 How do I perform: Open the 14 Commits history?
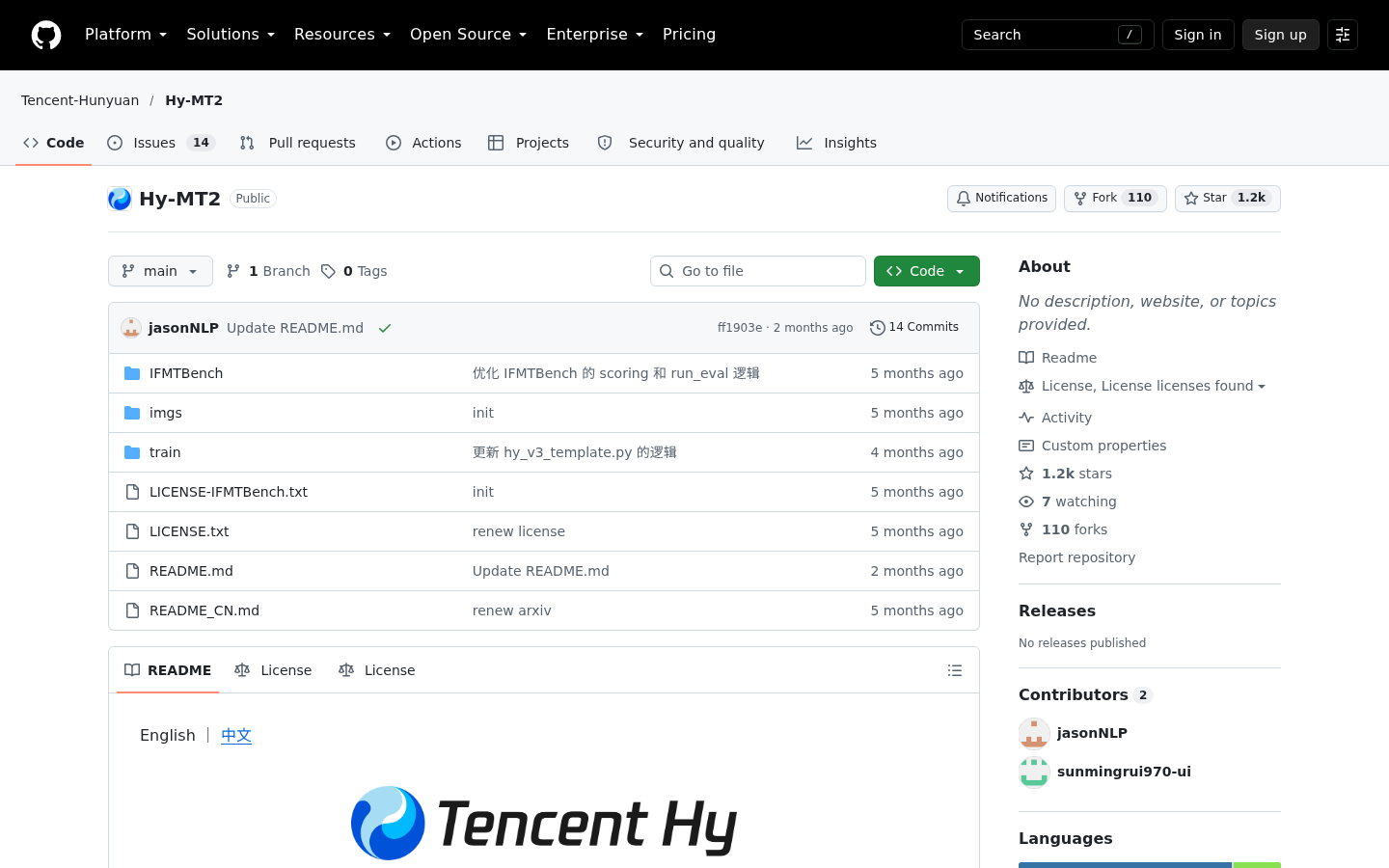click(x=914, y=328)
